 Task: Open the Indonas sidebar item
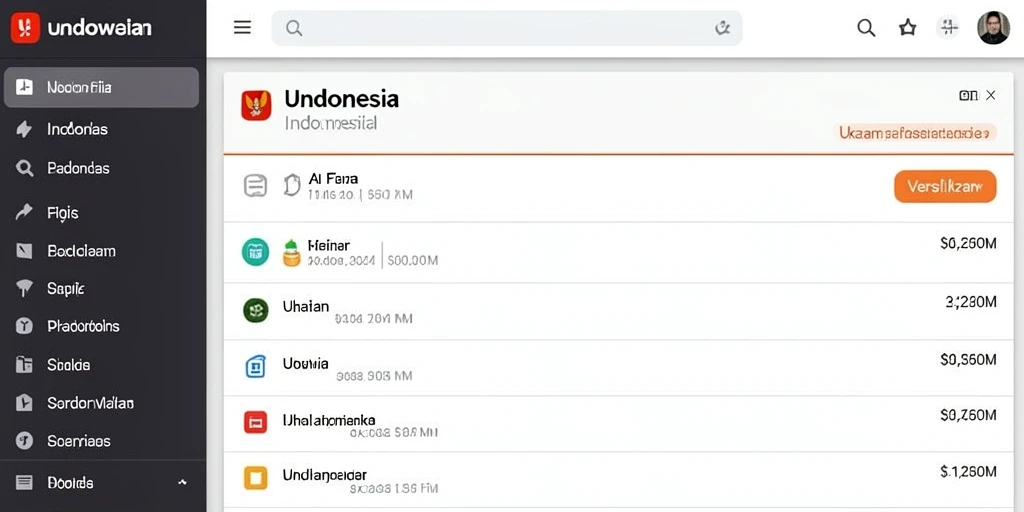[x=77, y=129]
